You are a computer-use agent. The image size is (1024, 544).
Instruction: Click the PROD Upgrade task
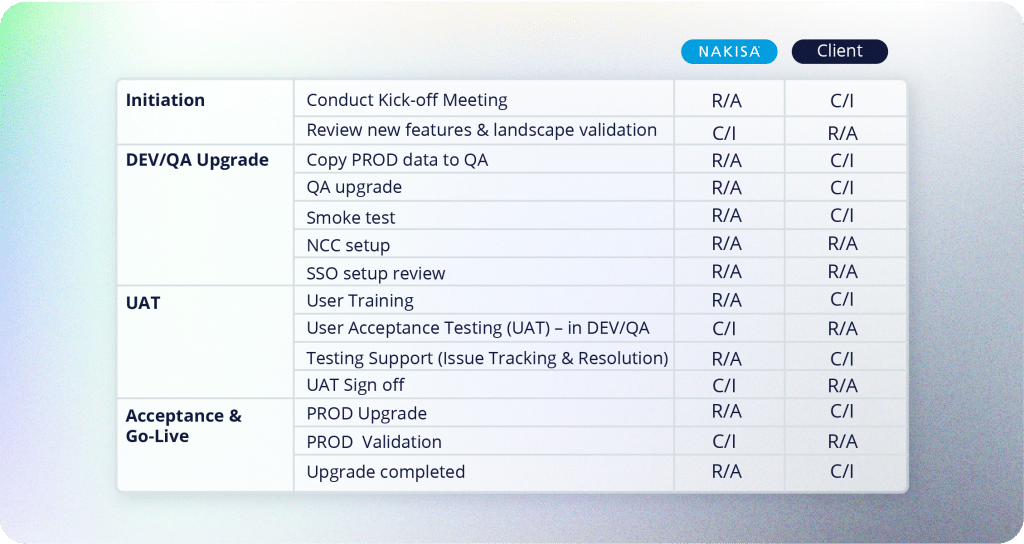(x=366, y=413)
